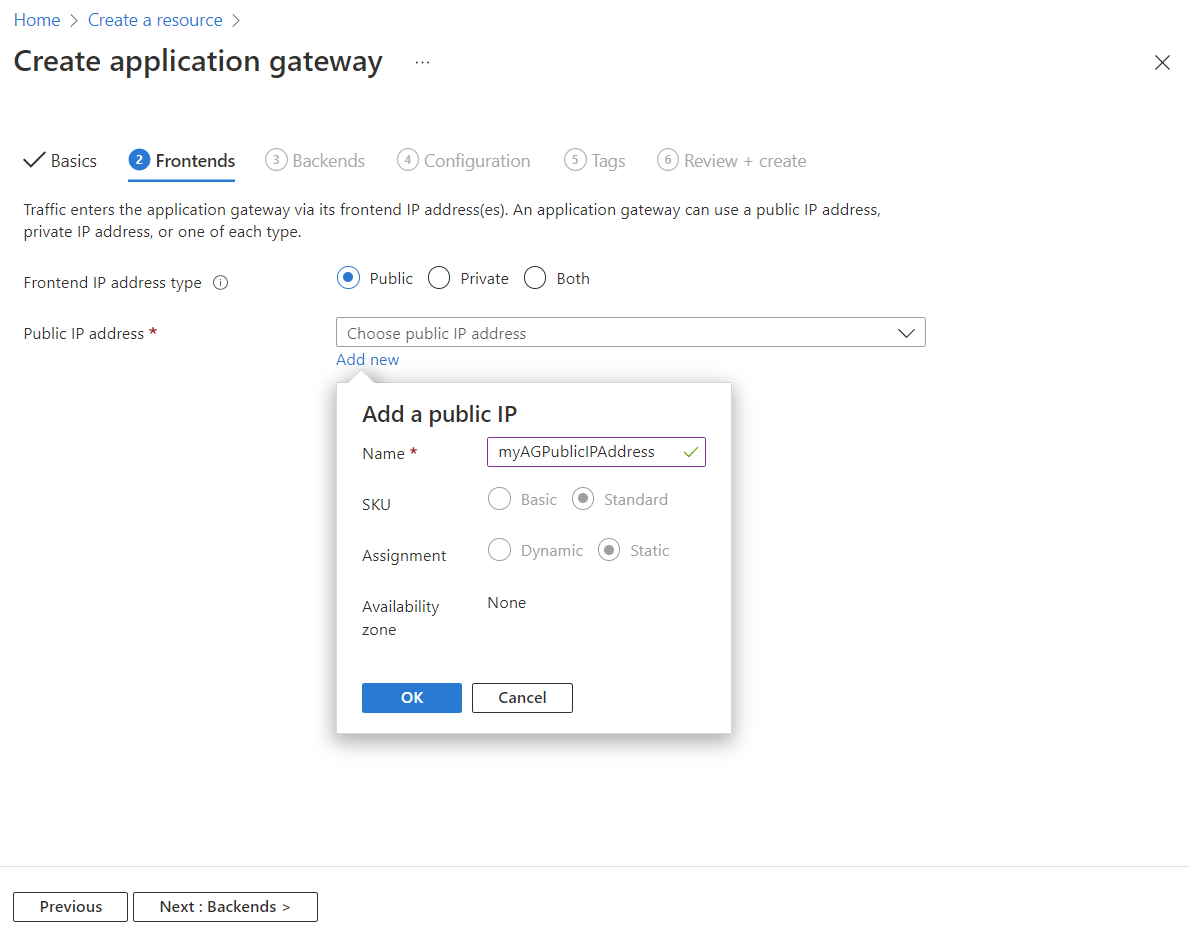Click the green validation checkmark in the Name field

point(691,451)
